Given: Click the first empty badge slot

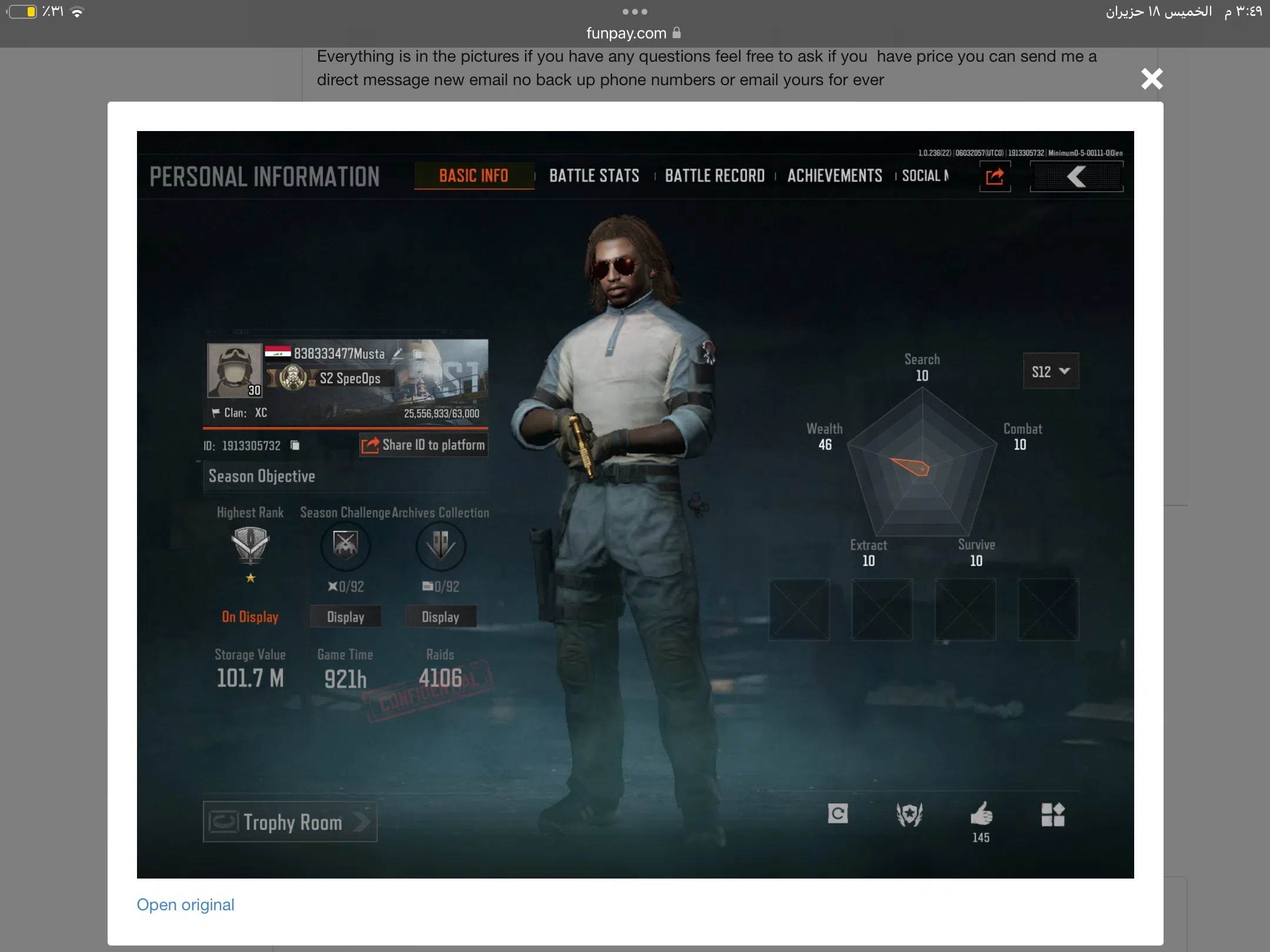Looking at the screenshot, I should point(799,609).
